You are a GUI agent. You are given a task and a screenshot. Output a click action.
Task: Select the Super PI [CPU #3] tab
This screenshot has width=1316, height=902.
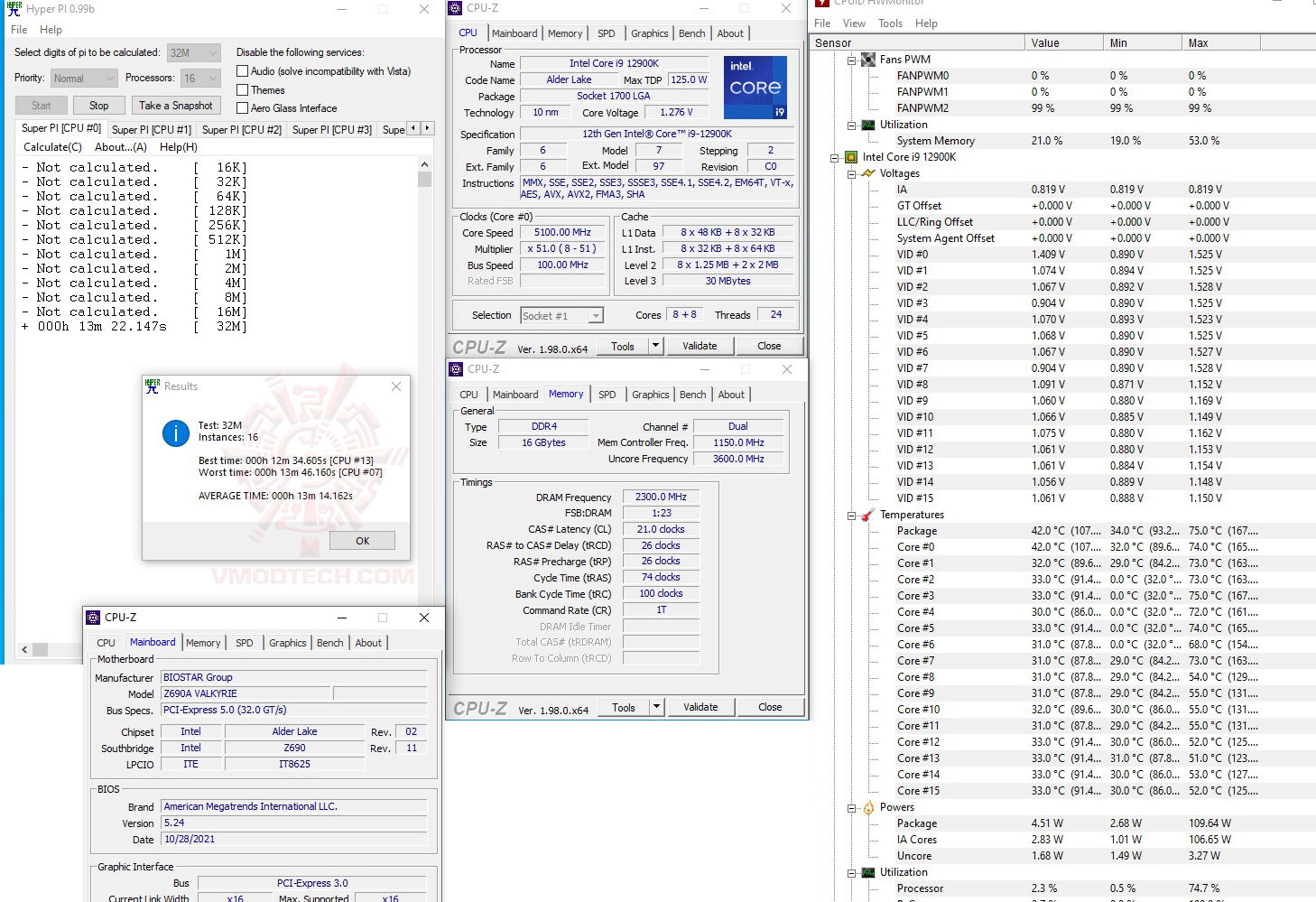click(x=332, y=130)
